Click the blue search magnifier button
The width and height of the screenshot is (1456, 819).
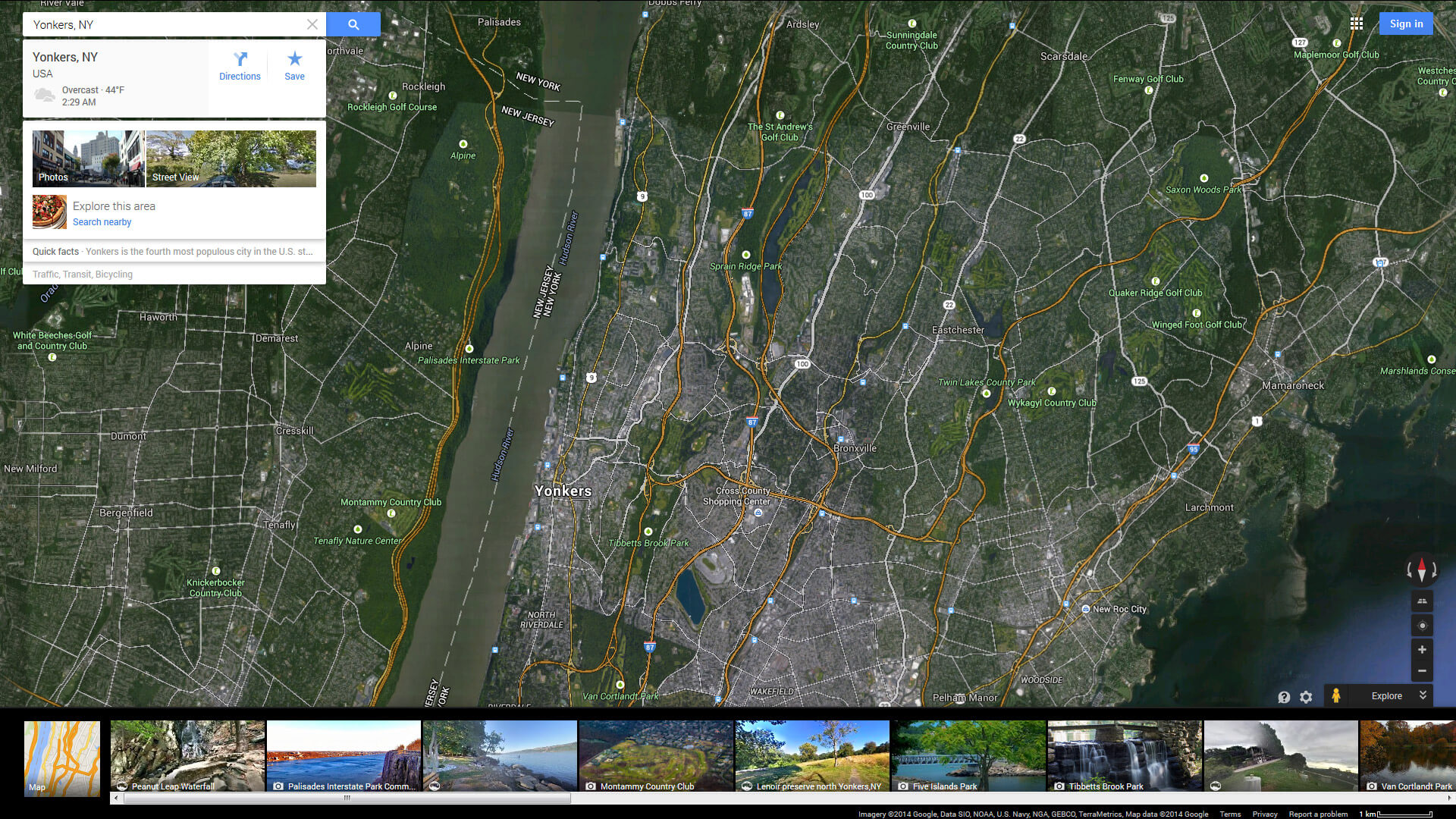pos(353,24)
